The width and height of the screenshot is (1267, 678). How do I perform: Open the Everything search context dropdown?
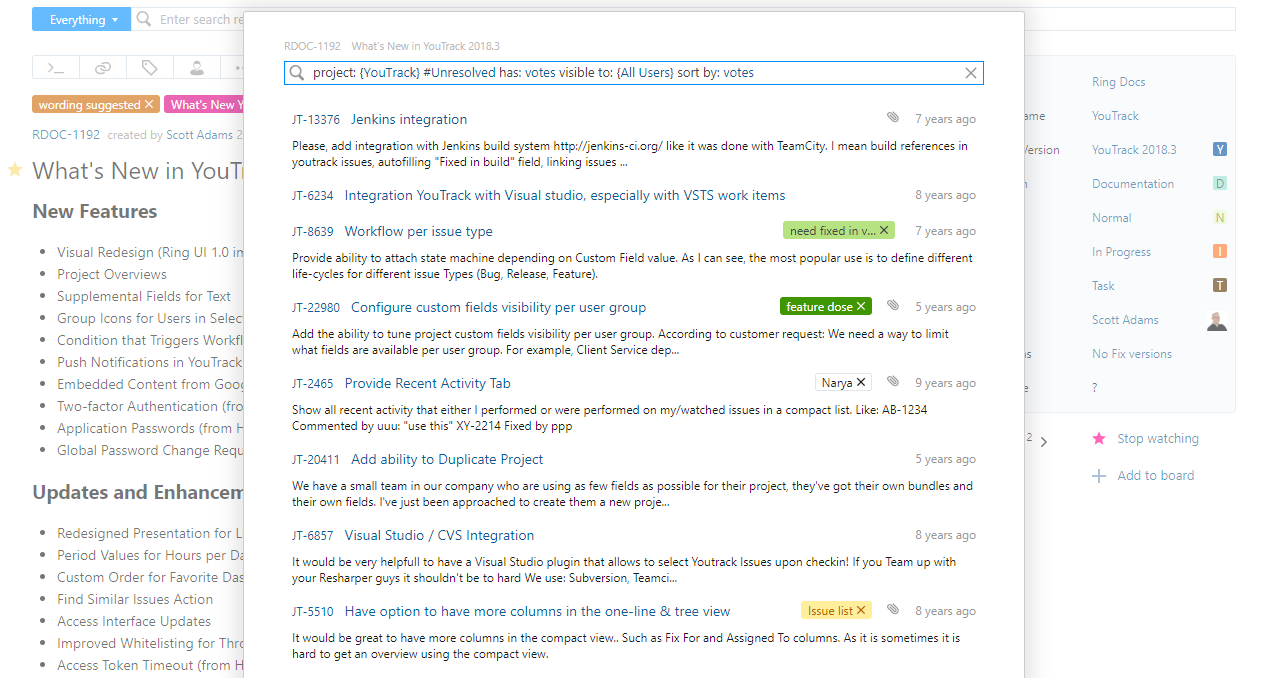(x=81, y=19)
